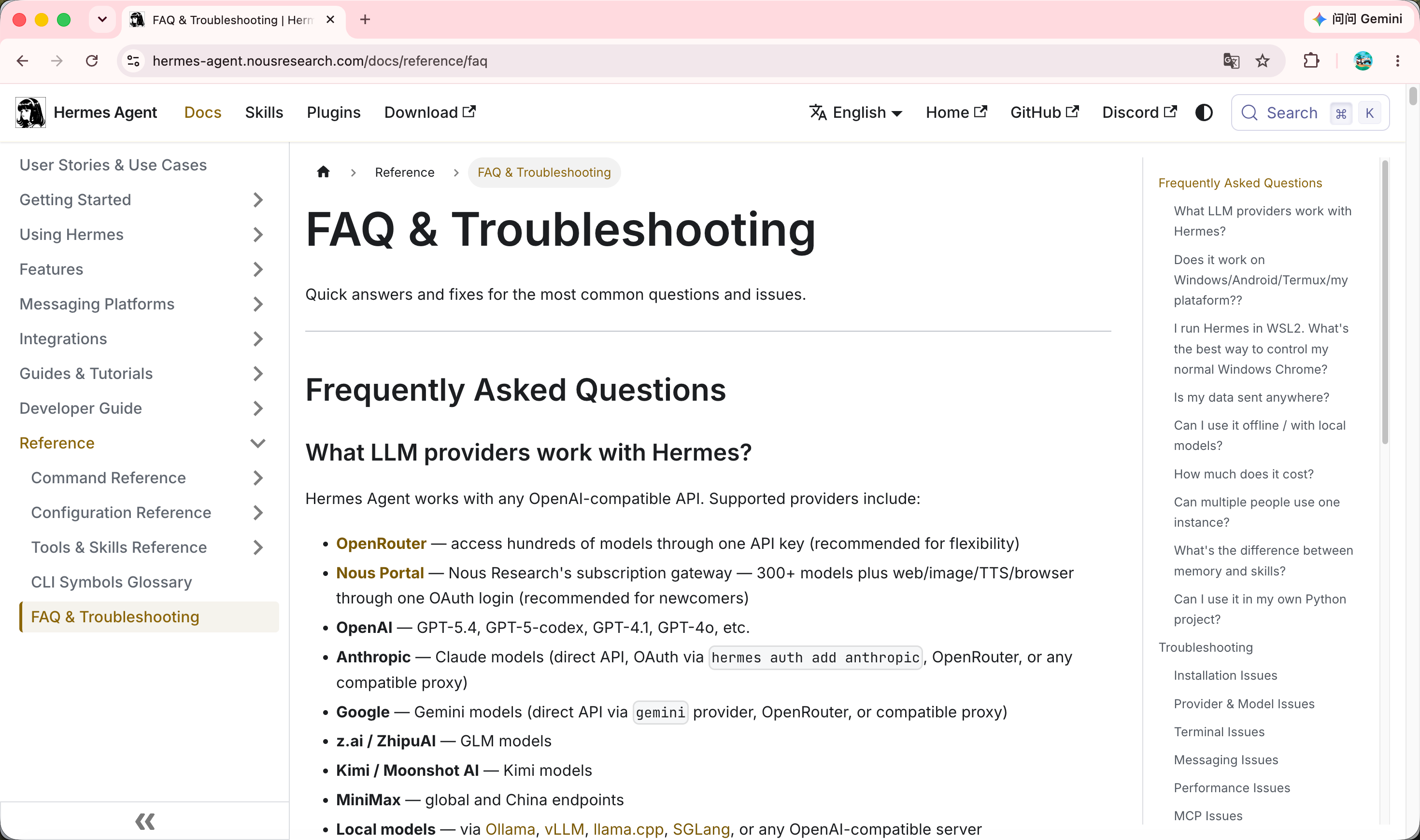
Task: Open the Plugins nav item
Action: 333,112
